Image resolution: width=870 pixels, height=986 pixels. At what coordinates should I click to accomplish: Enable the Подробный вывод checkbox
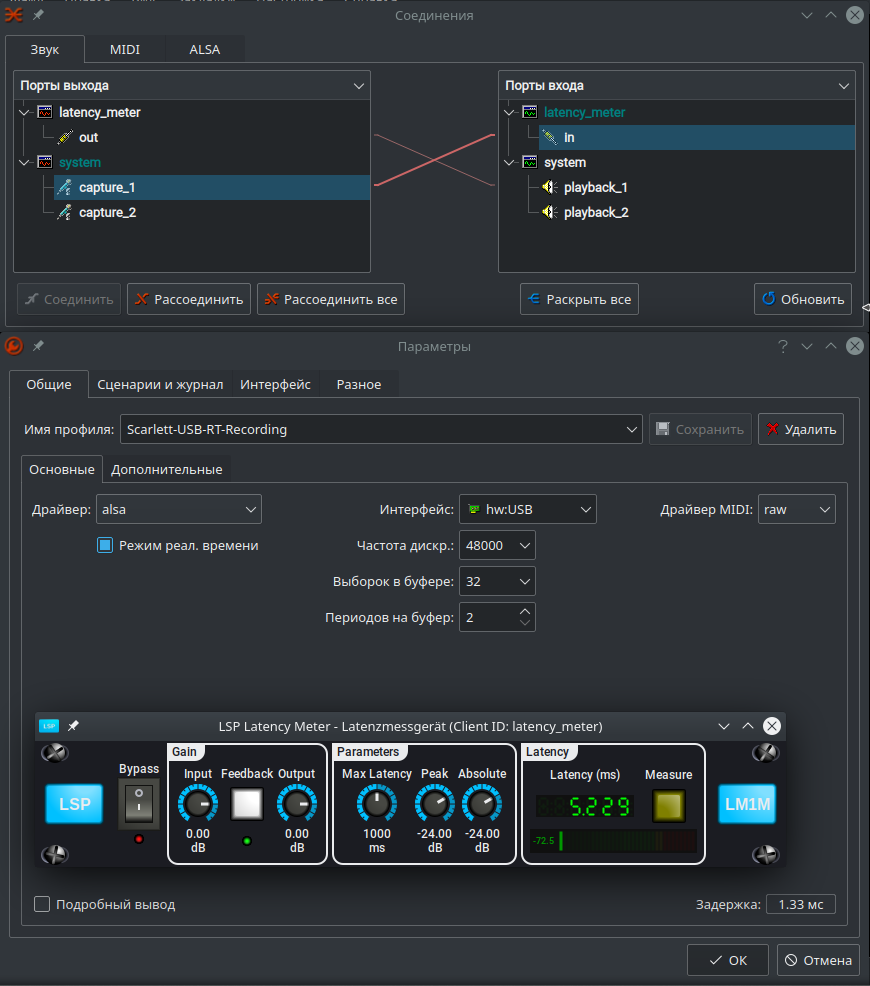tap(42, 904)
